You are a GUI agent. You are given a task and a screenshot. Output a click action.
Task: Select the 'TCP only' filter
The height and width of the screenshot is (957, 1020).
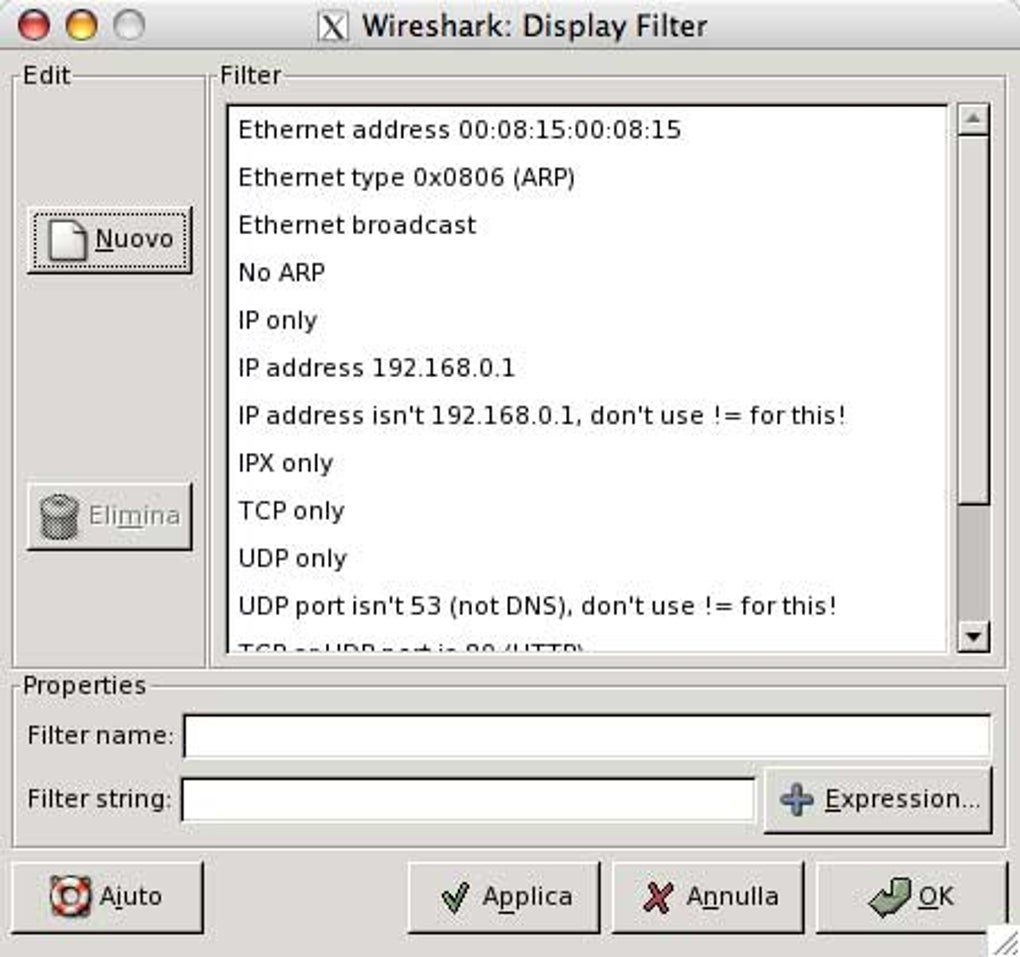pyautogui.click(x=587, y=511)
